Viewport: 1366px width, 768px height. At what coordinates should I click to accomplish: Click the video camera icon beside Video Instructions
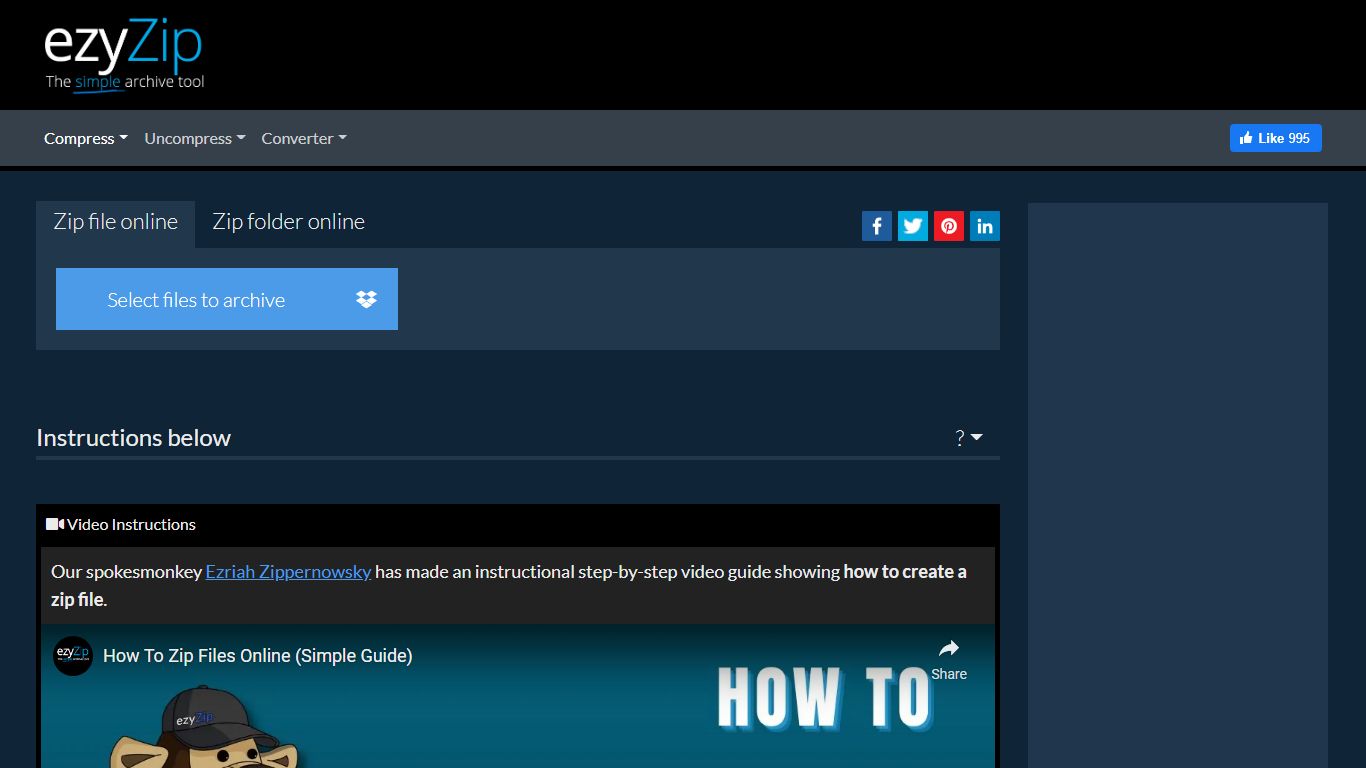click(55, 524)
